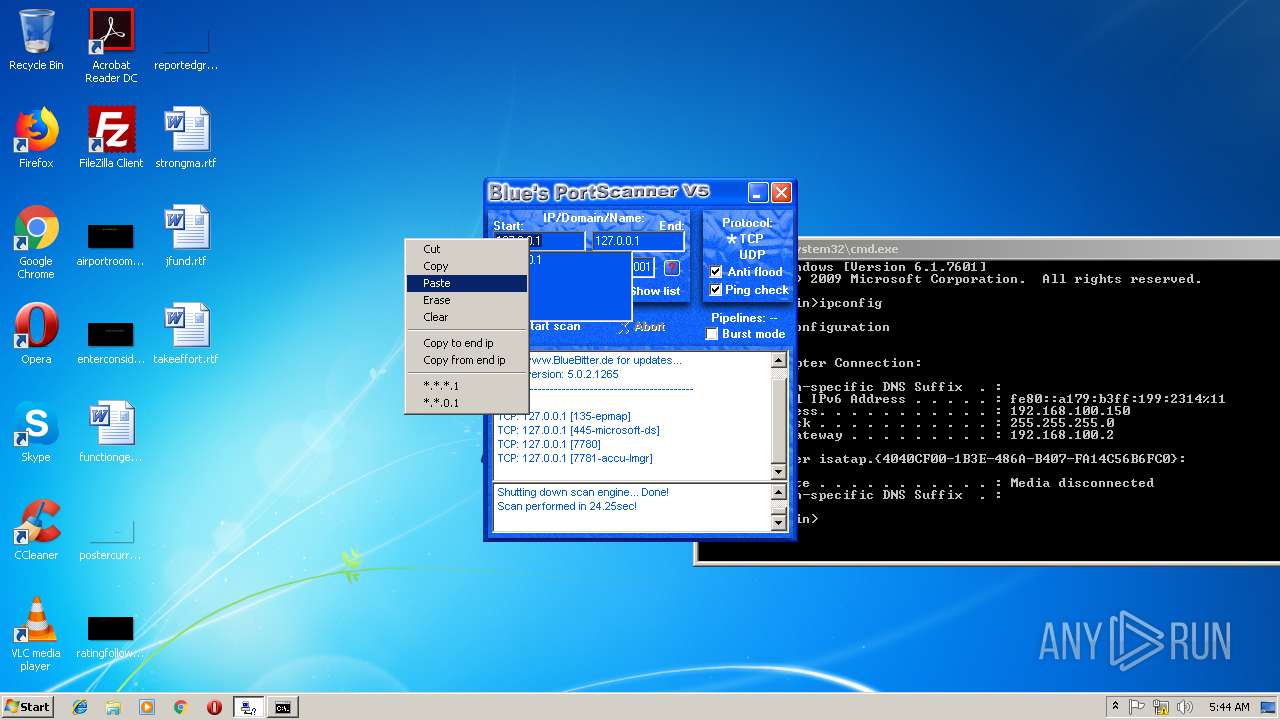Select the TCP protocol option
The image size is (1280, 720).
745,239
